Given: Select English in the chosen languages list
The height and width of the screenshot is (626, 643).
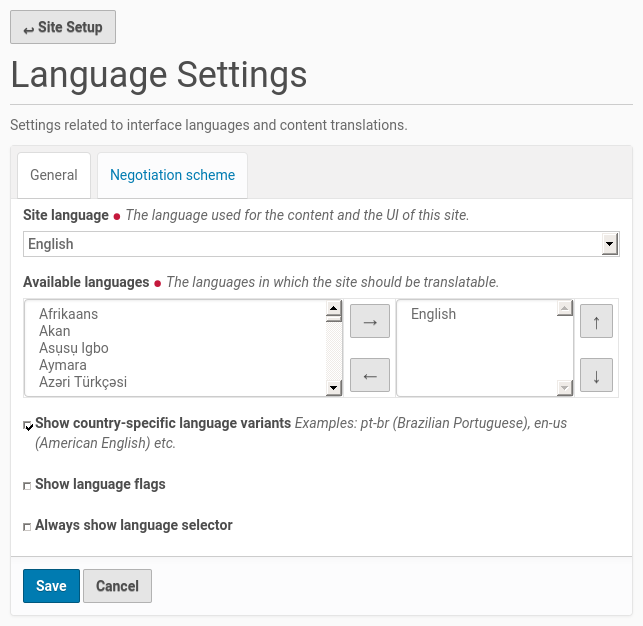Looking at the screenshot, I should (433, 314).
